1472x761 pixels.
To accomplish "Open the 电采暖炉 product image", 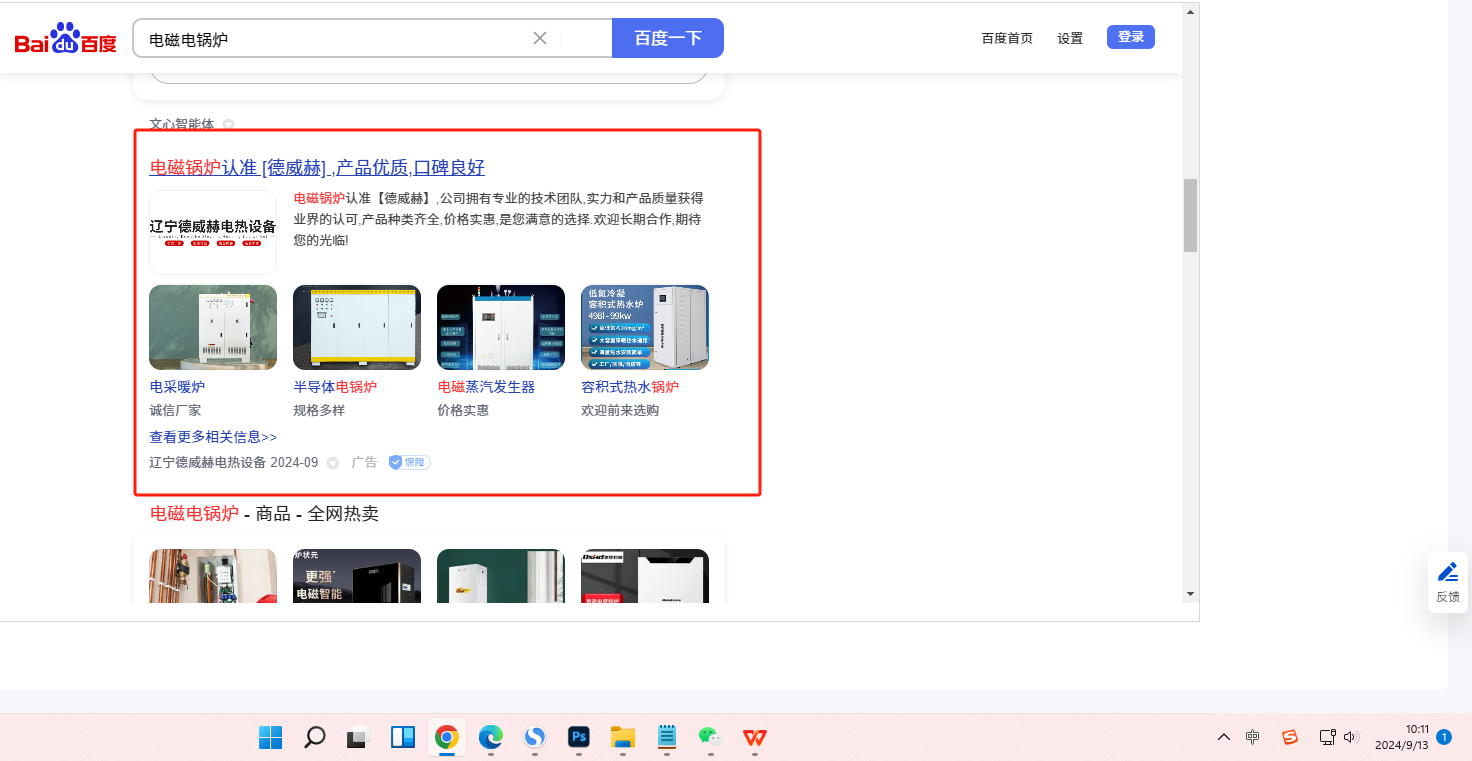I will (213, 328).
